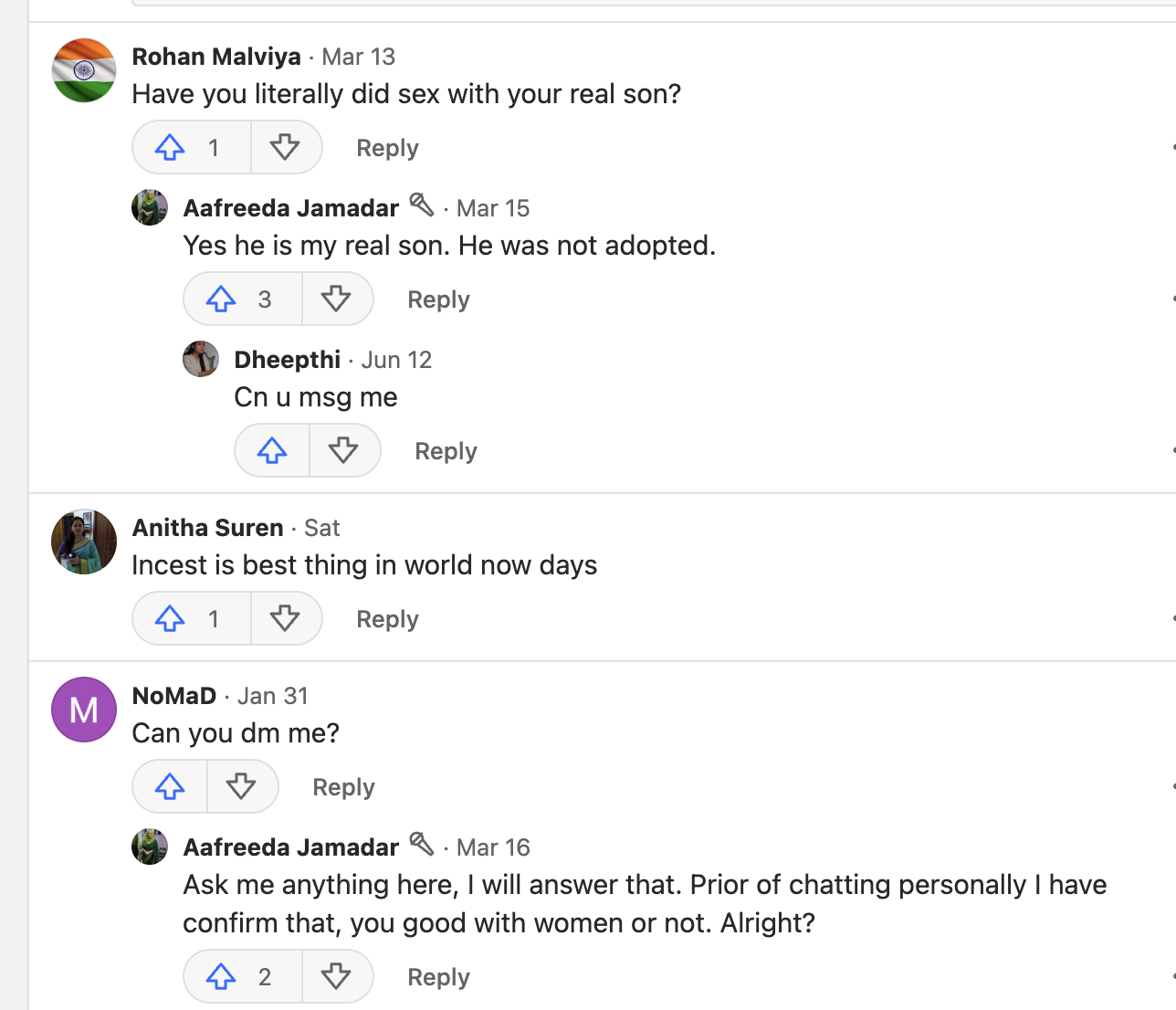Upvote Anitha Suren's comment
The width and height of the screenshot is (1176, 1010).
pos(171,618)
